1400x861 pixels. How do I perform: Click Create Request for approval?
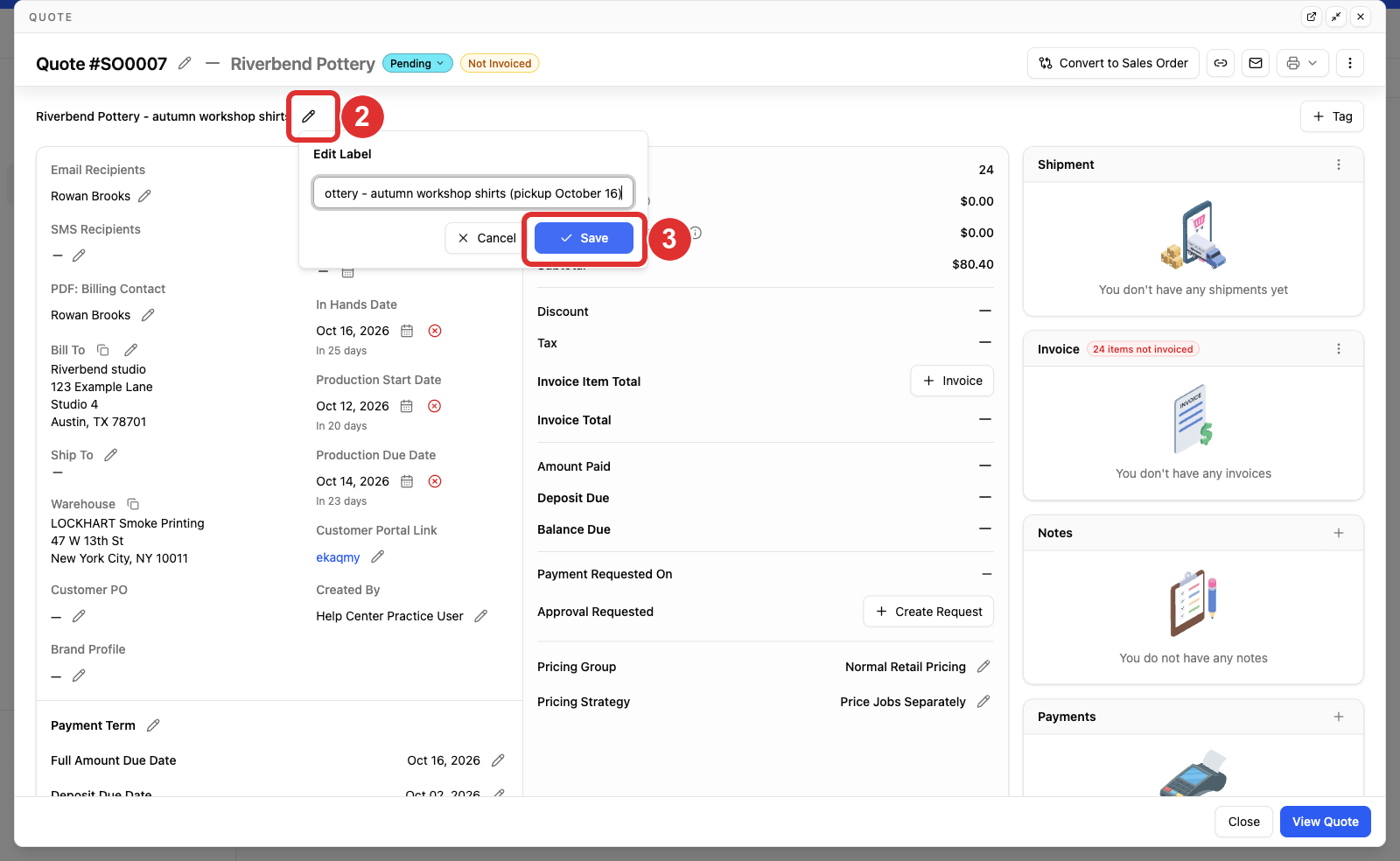click(928, 612)
